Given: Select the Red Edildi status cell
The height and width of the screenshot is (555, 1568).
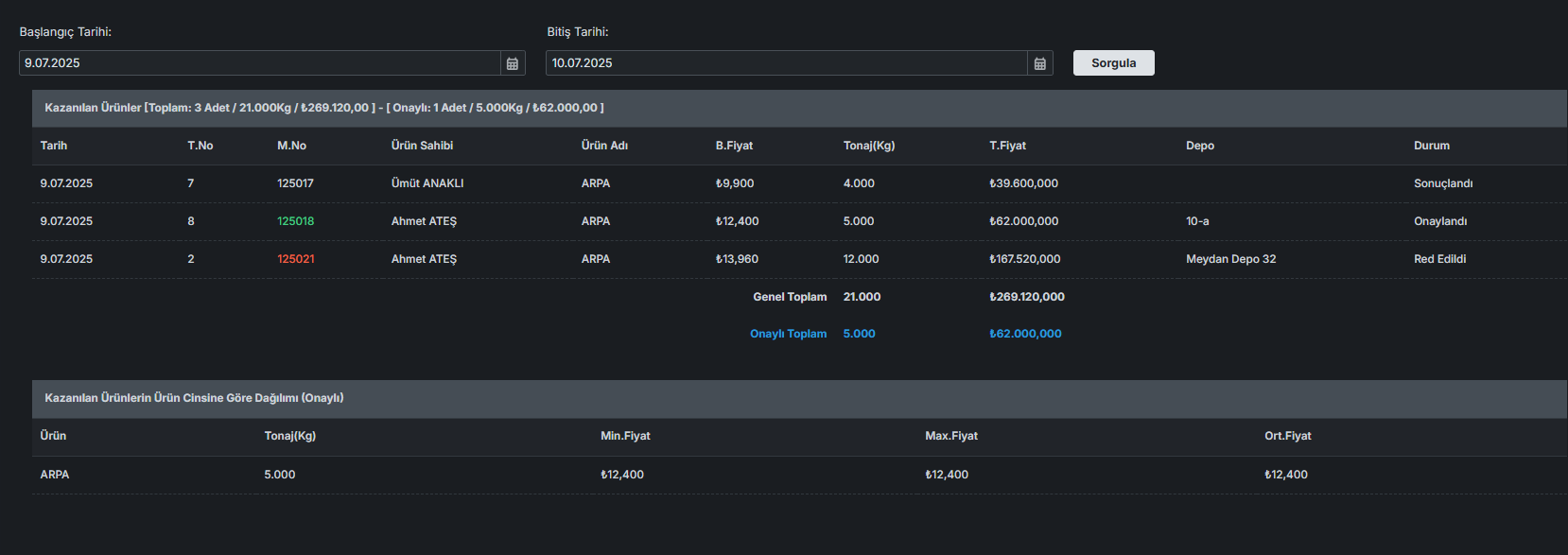Looking at the screenshot, I should pyautogui.click(x=1439, y=259).
